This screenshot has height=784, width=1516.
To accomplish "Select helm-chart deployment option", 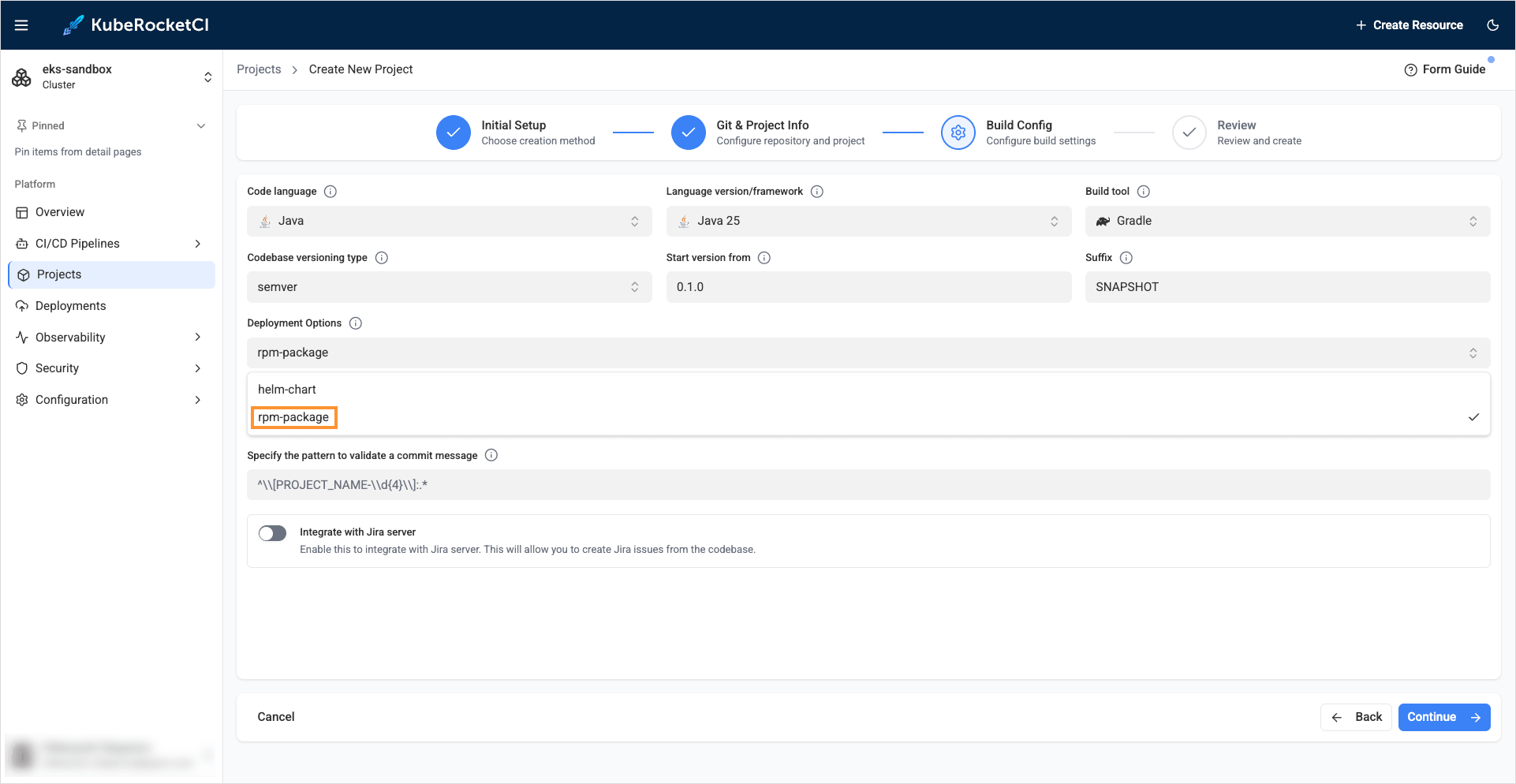I will coord(868,390).
